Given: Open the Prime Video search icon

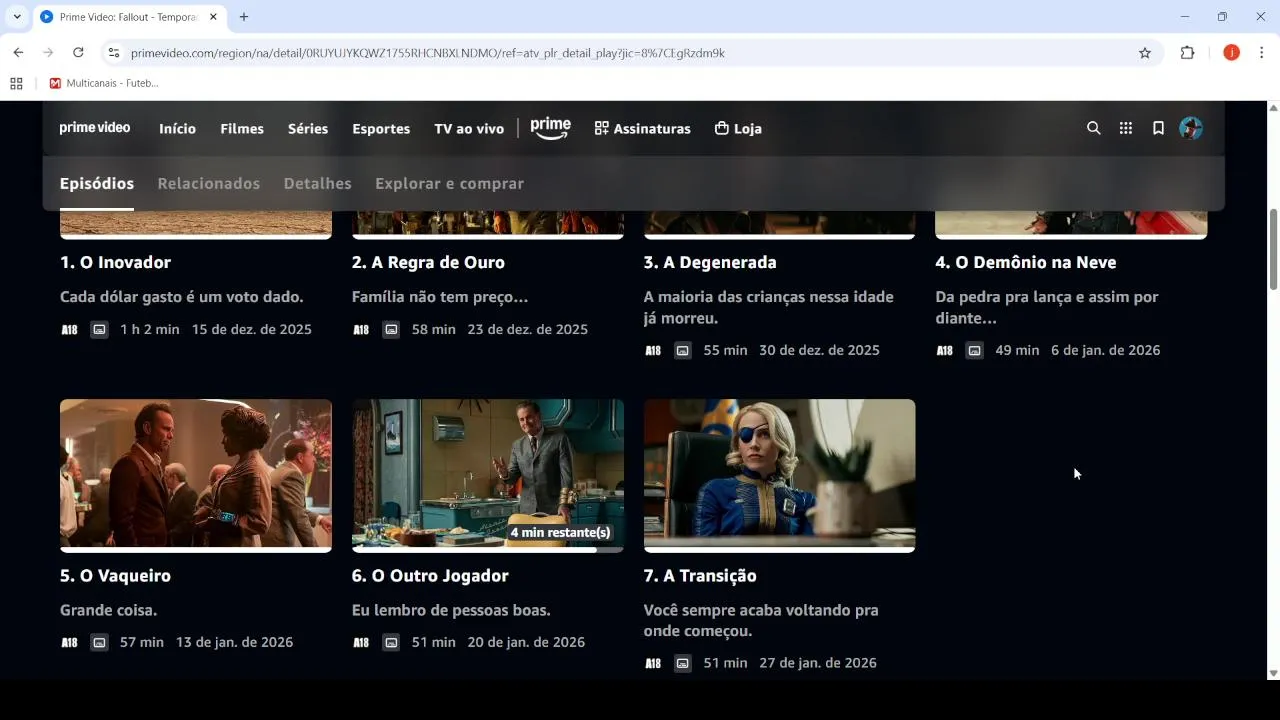Looking at the screenshot, I should coord(1093,128).
